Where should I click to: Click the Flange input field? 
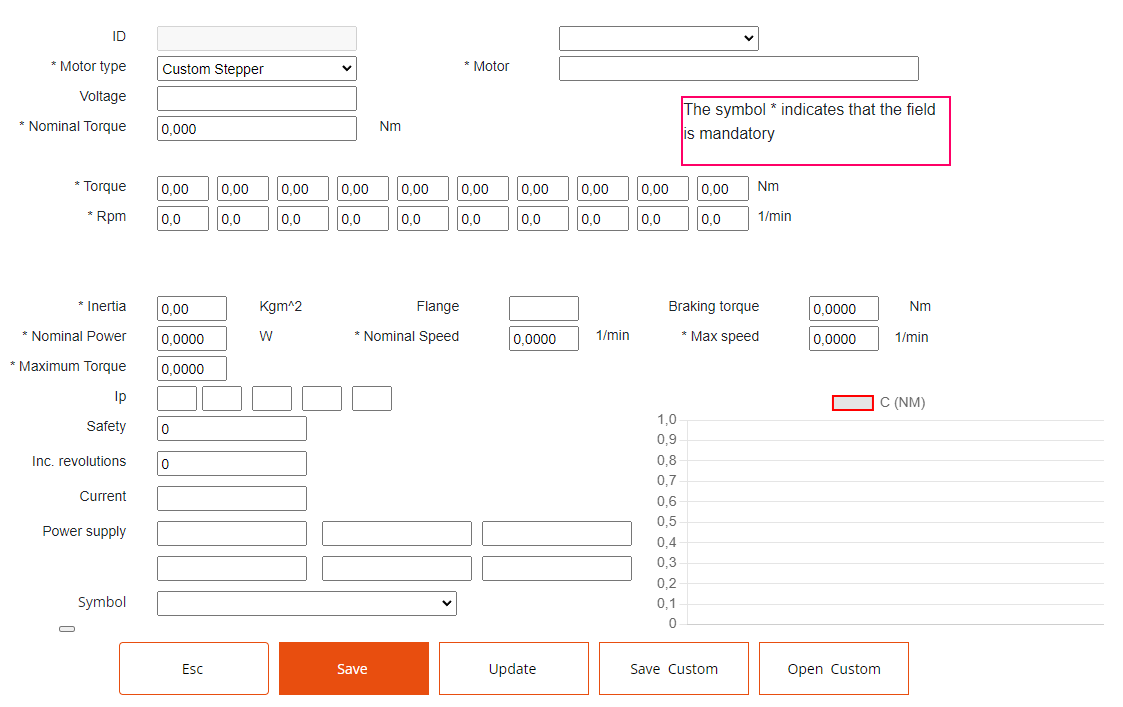pos(543,308)
